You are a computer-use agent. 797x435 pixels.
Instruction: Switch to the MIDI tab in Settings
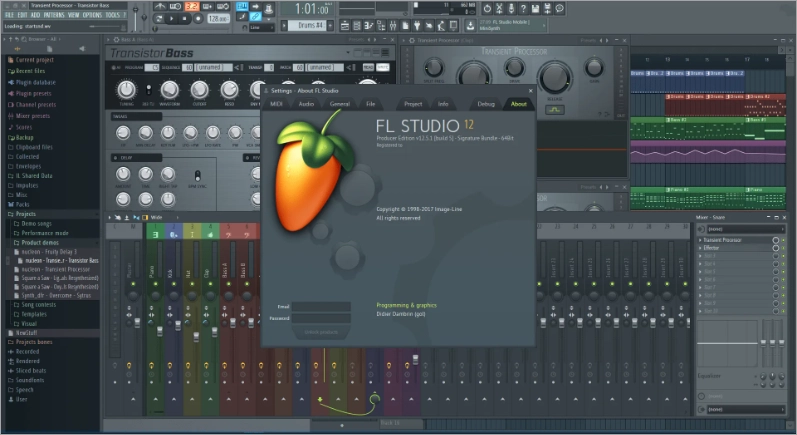(276, 104)
